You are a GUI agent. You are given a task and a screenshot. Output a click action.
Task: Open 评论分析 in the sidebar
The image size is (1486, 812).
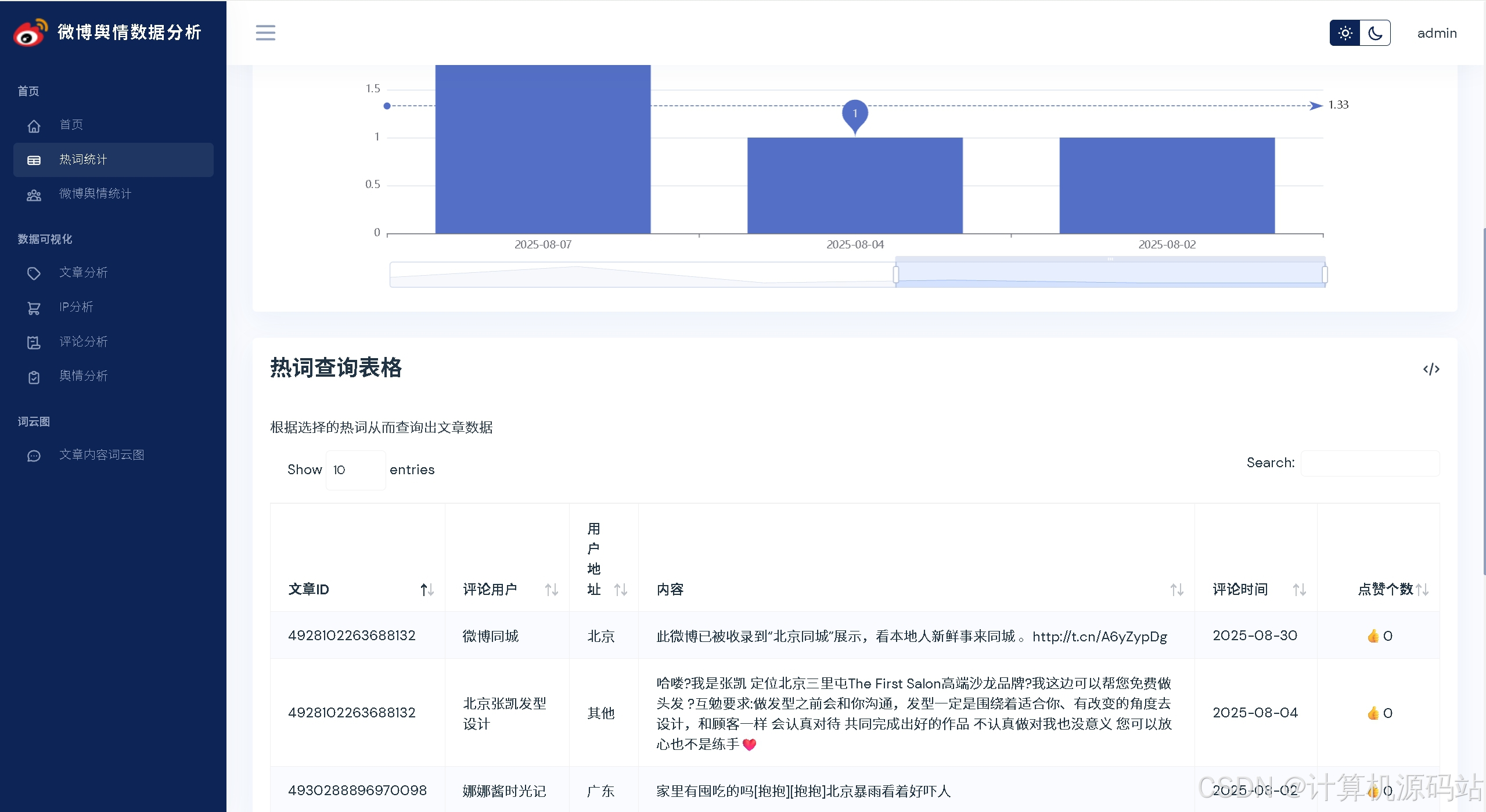click(x=84, y=342)
